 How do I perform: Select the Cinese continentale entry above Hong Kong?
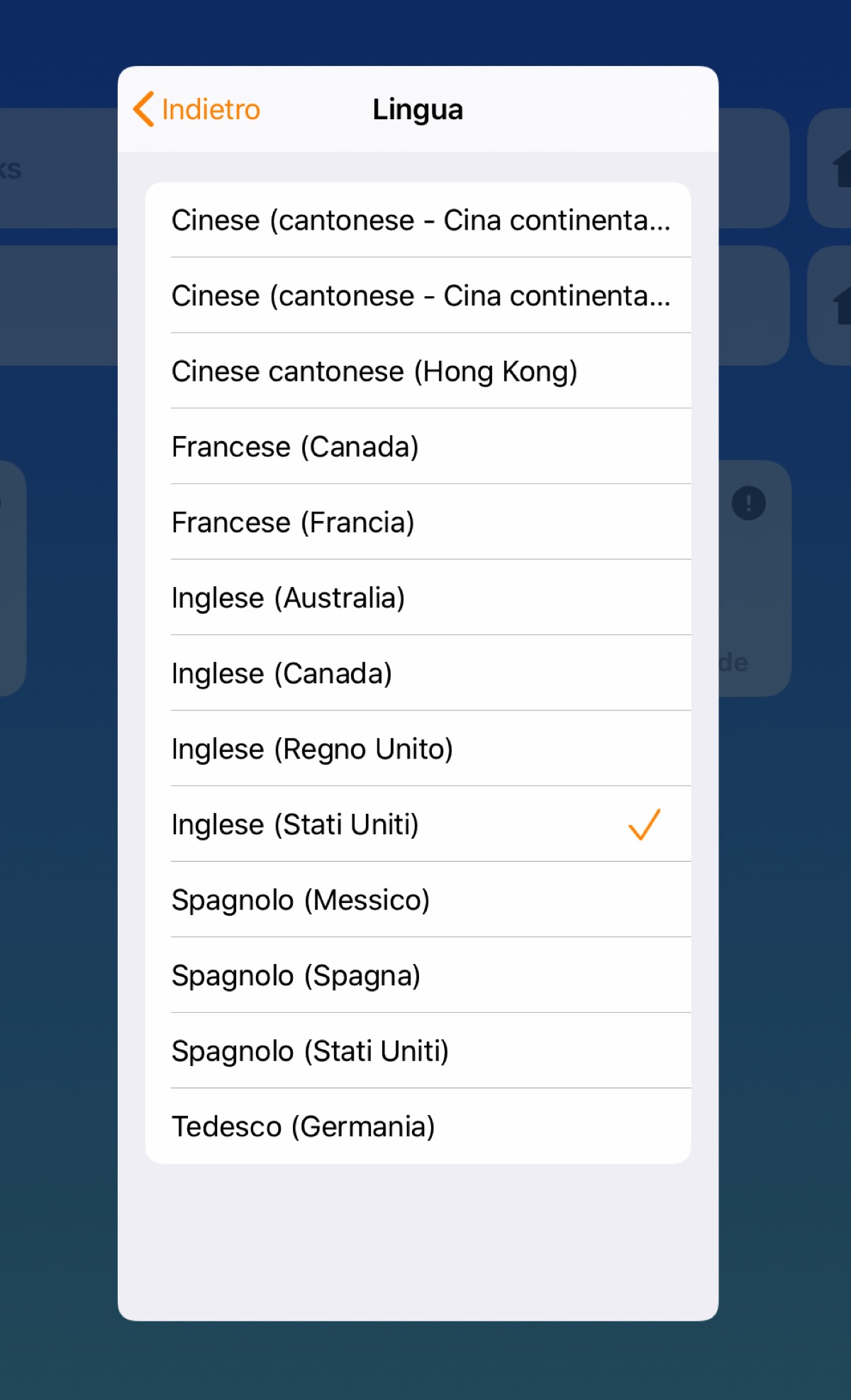[x=420, y=296]
